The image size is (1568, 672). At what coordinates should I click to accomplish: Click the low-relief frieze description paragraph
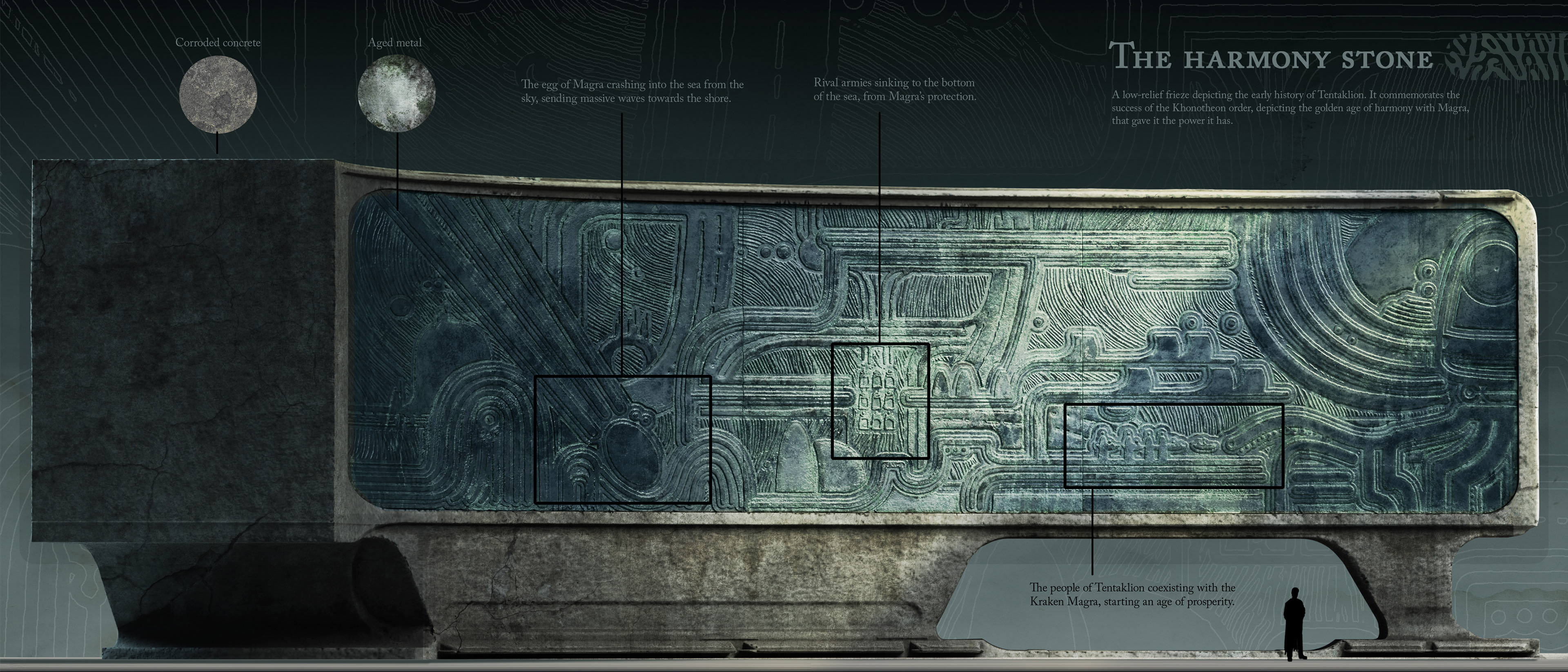click(x=1290, y=108)
